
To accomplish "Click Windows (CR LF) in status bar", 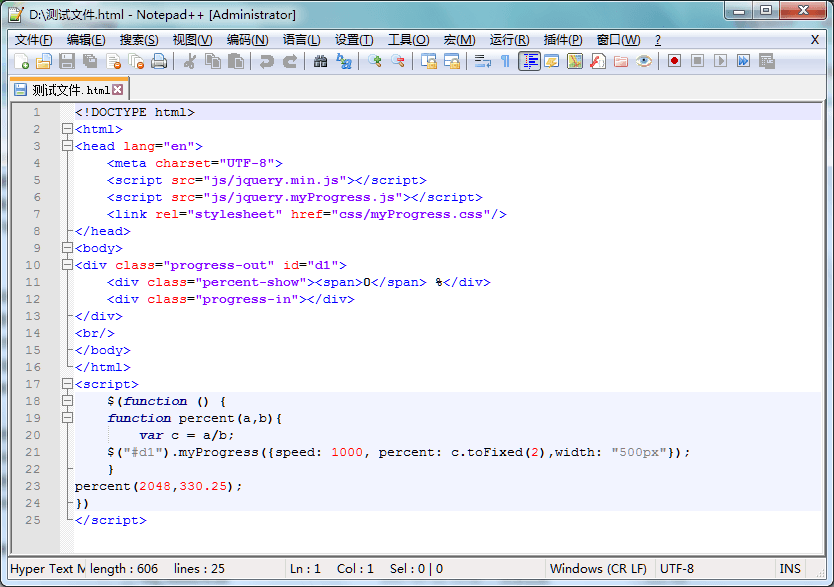I will [598, 568].
